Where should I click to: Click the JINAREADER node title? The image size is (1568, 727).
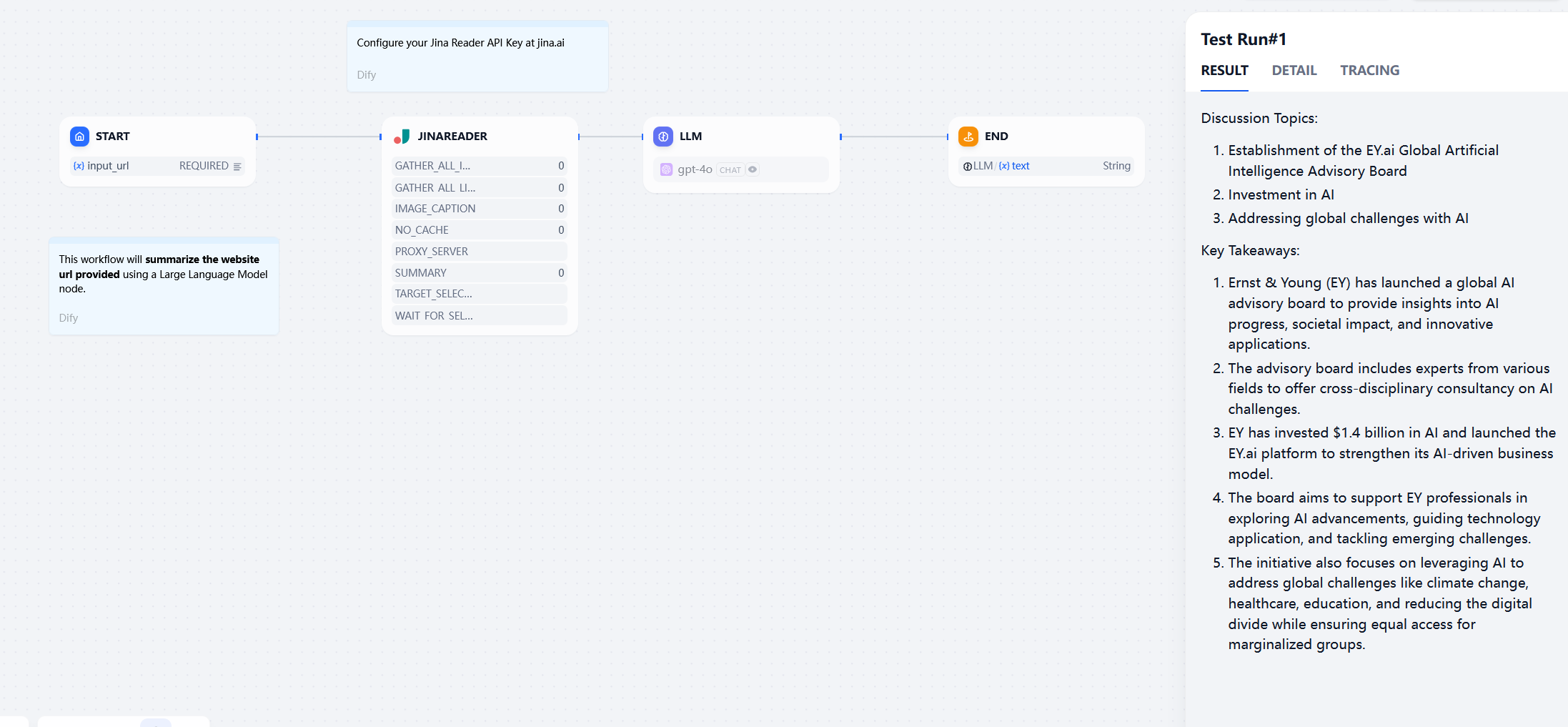click(452, 137)
